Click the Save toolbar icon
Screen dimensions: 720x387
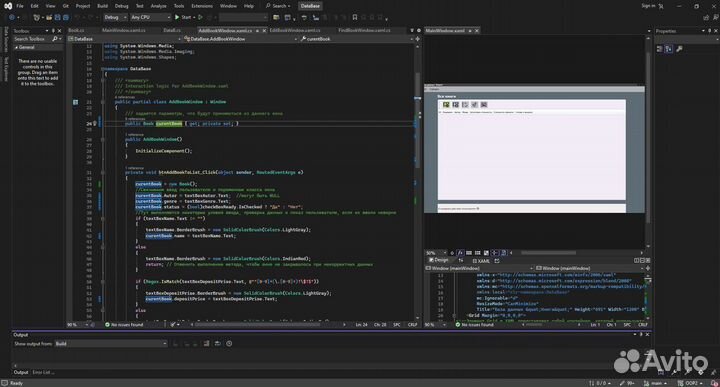coord(57,17)
